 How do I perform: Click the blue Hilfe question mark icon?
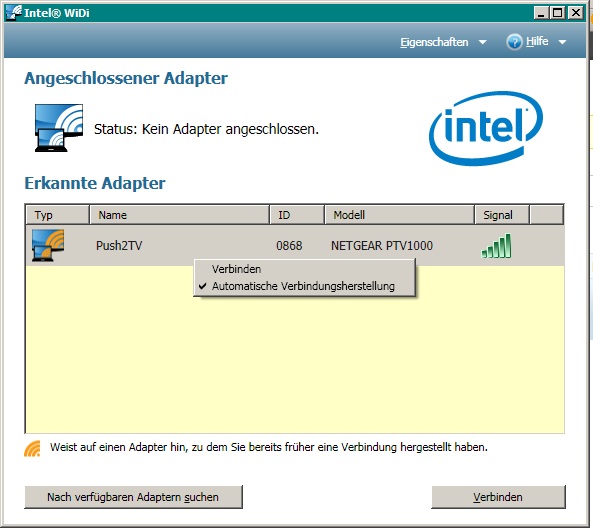tap(514, 42)
